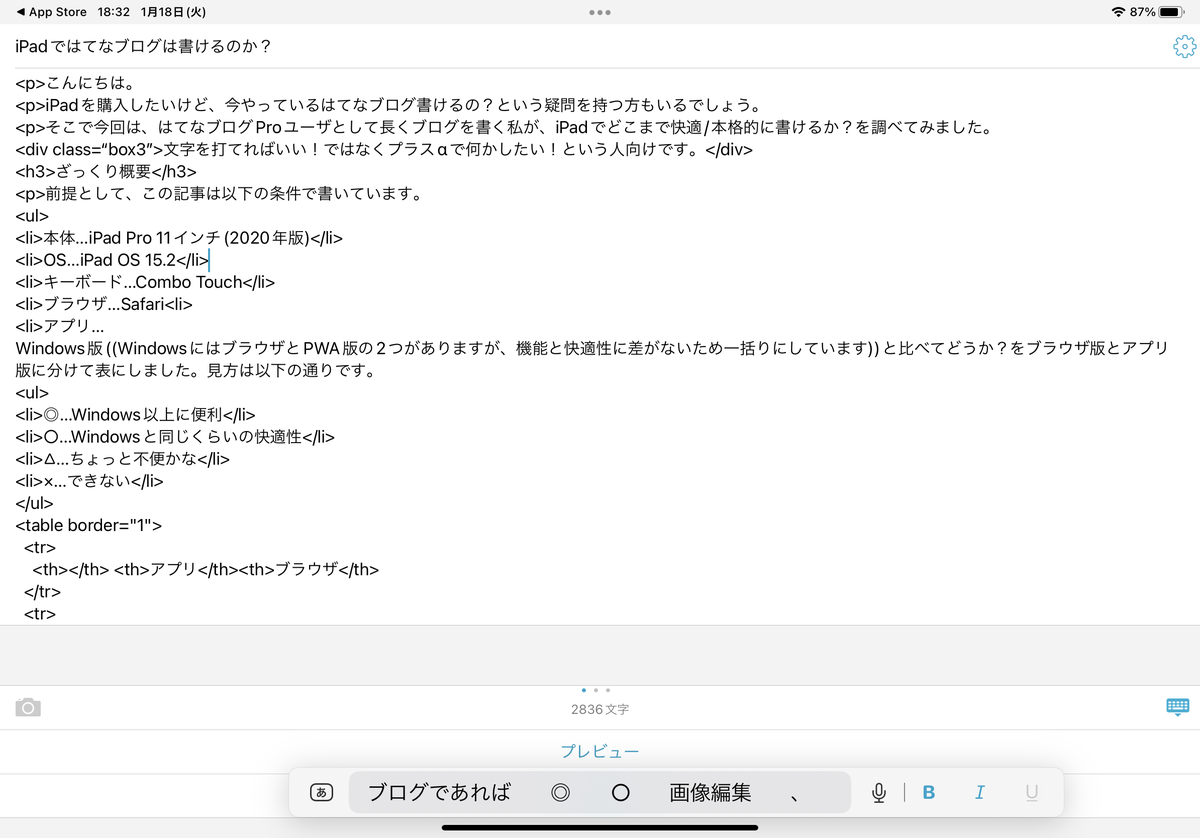Tap the Wi-Fi status icon
The height and width of the screenshot is (838, 1200).
(1118, 12)
